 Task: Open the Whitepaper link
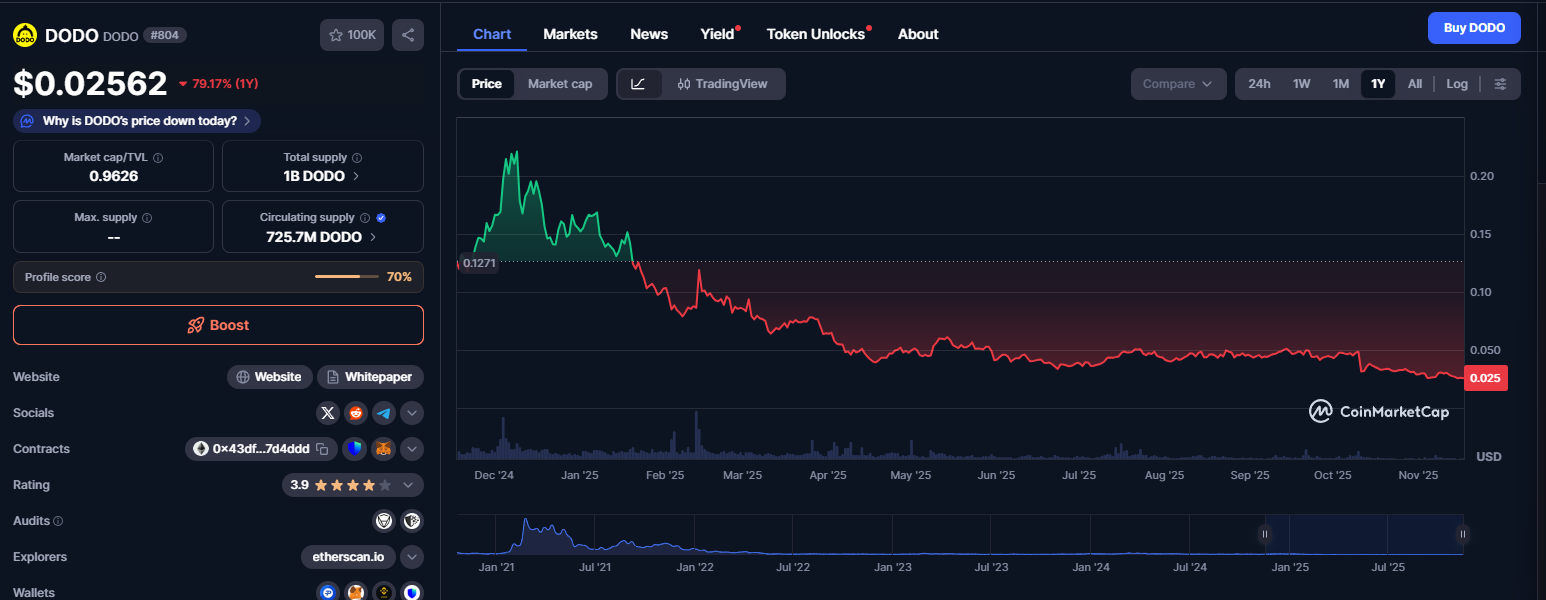370,377
